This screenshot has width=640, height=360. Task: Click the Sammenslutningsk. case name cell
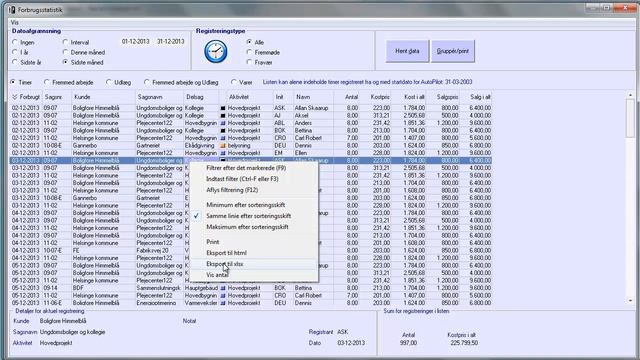(x=158, y=288)
